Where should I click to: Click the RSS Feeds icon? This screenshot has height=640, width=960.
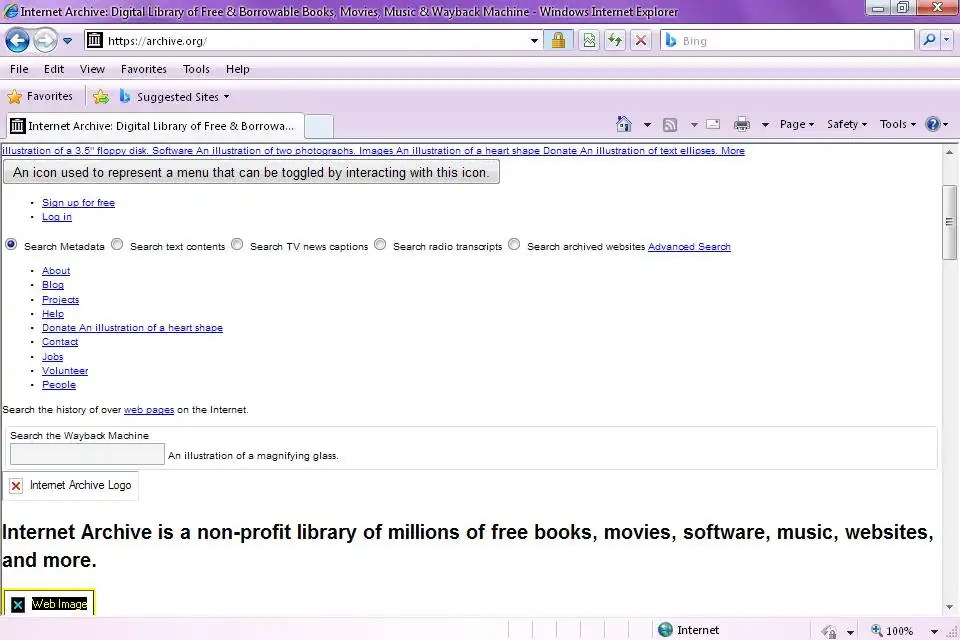pos(670,125)
